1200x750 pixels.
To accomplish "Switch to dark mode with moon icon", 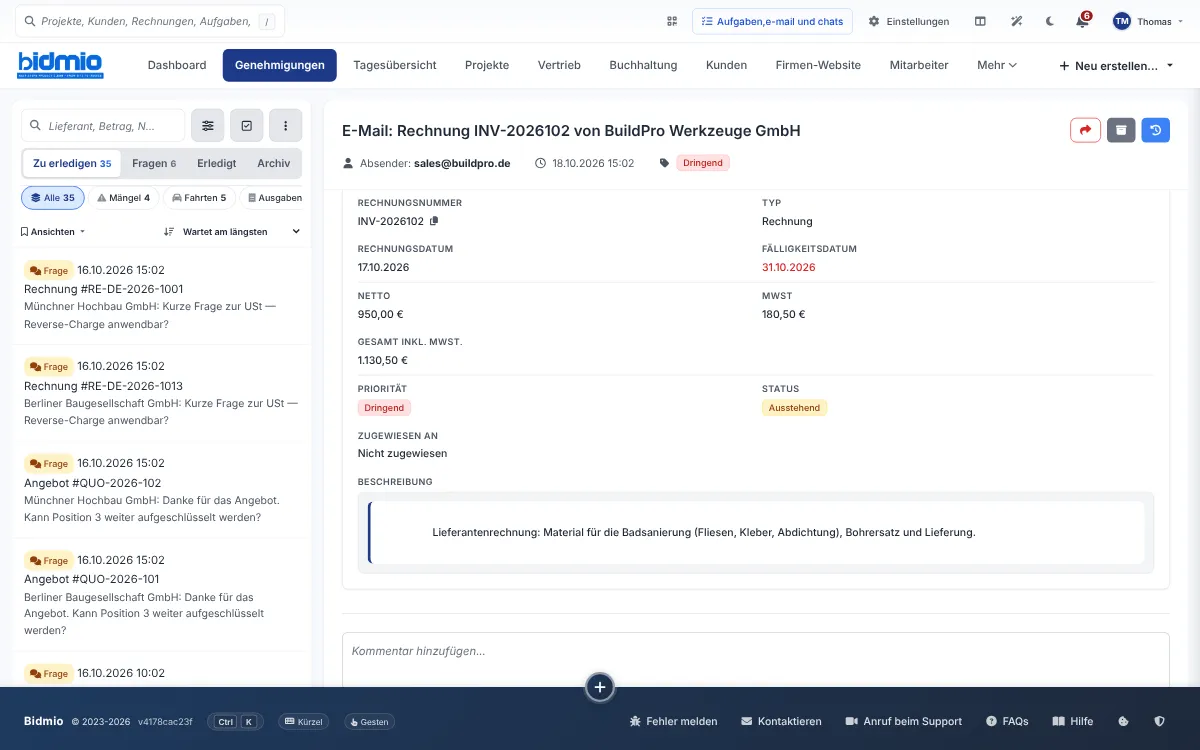I will [1050, 21].
